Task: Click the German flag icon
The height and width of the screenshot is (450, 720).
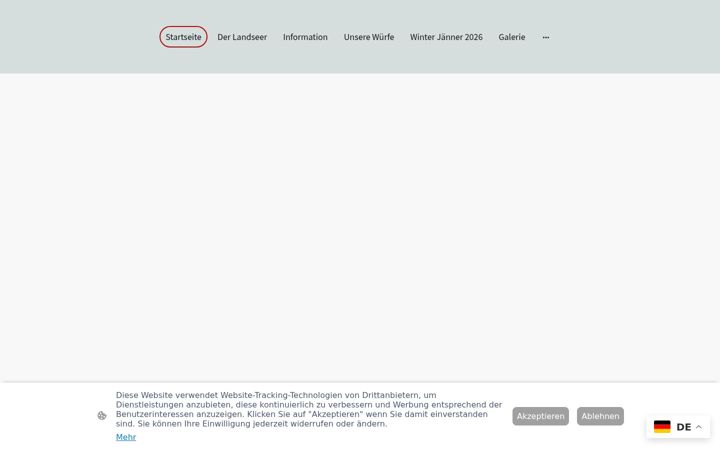Action: pos(662,427)
